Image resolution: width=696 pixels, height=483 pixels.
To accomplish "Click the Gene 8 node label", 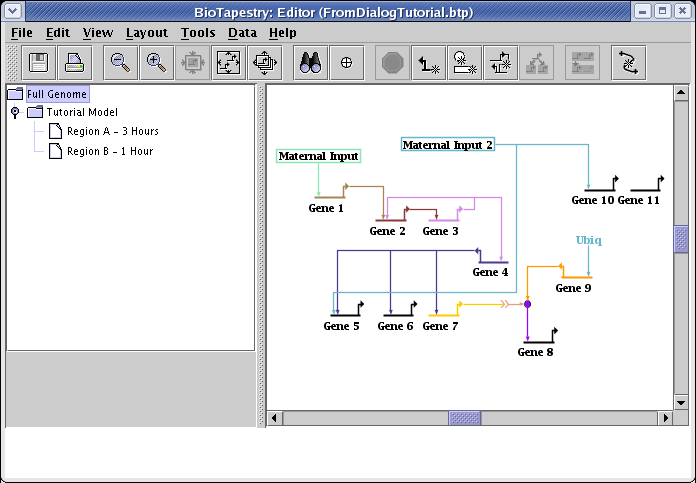I will point(535,352).
